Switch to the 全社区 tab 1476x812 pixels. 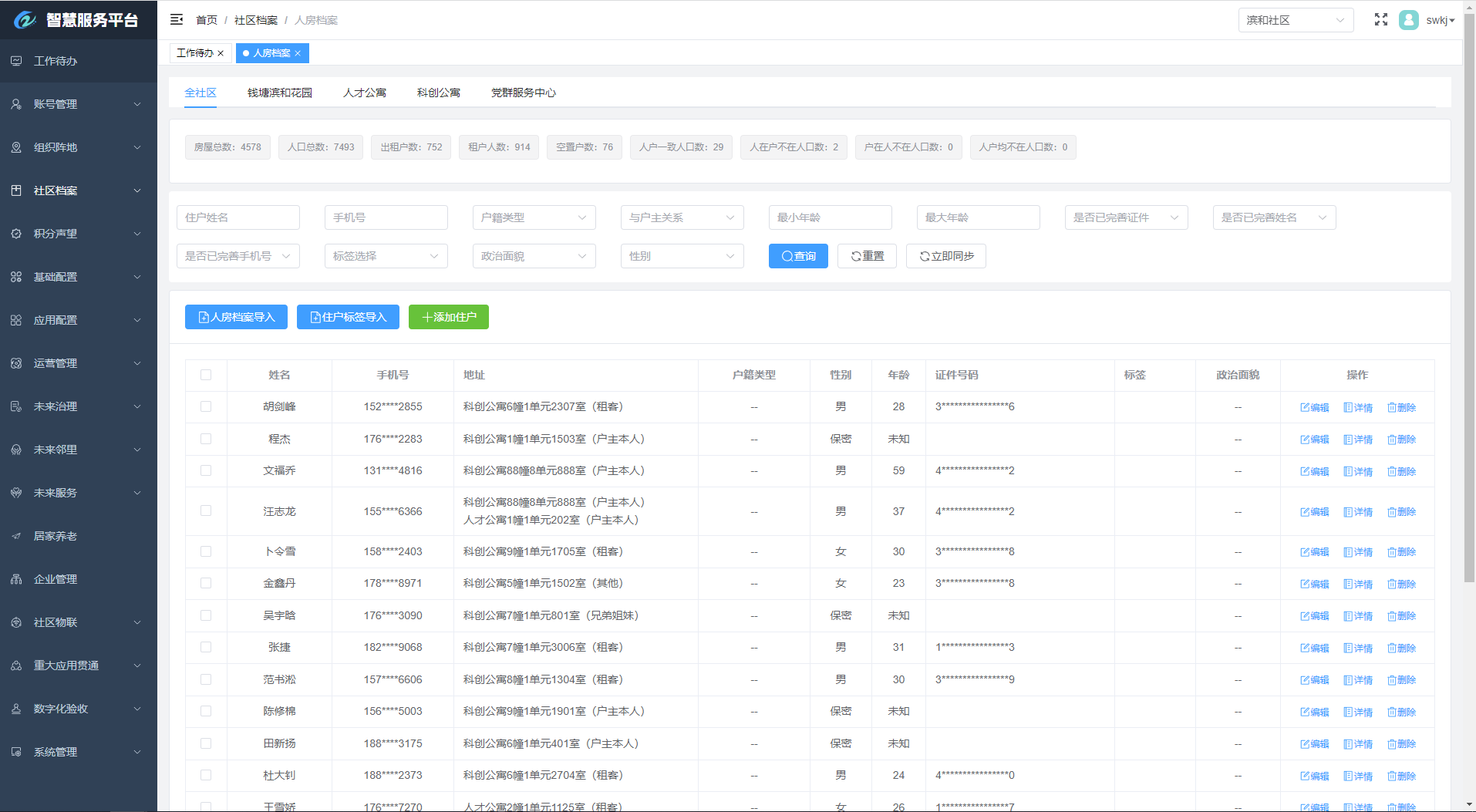pos(201,93)
